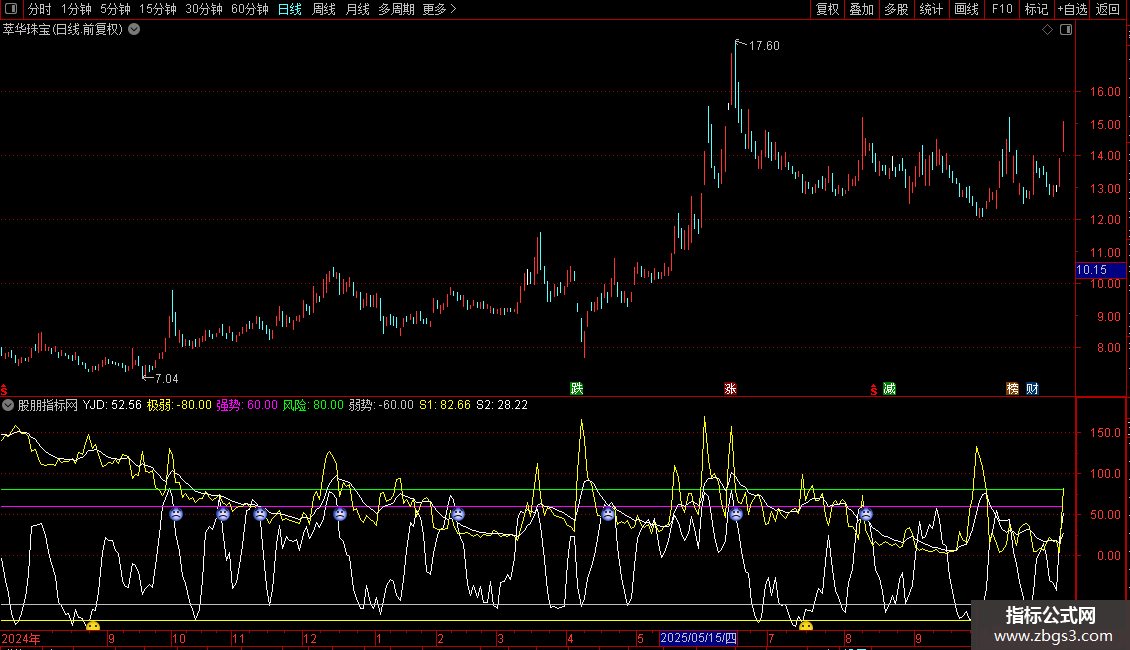Click the red 涨 event marker
Image resolution: width=1130 pixels, height=650 pixels.
(x=730, y=388)
